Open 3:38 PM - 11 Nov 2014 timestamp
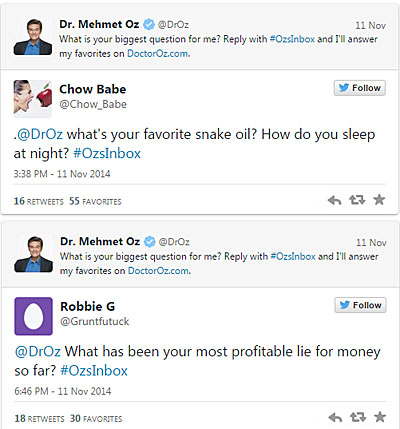The height and width of the screenshot is (429, 400). pyautogui.click(x=62, y=174)
